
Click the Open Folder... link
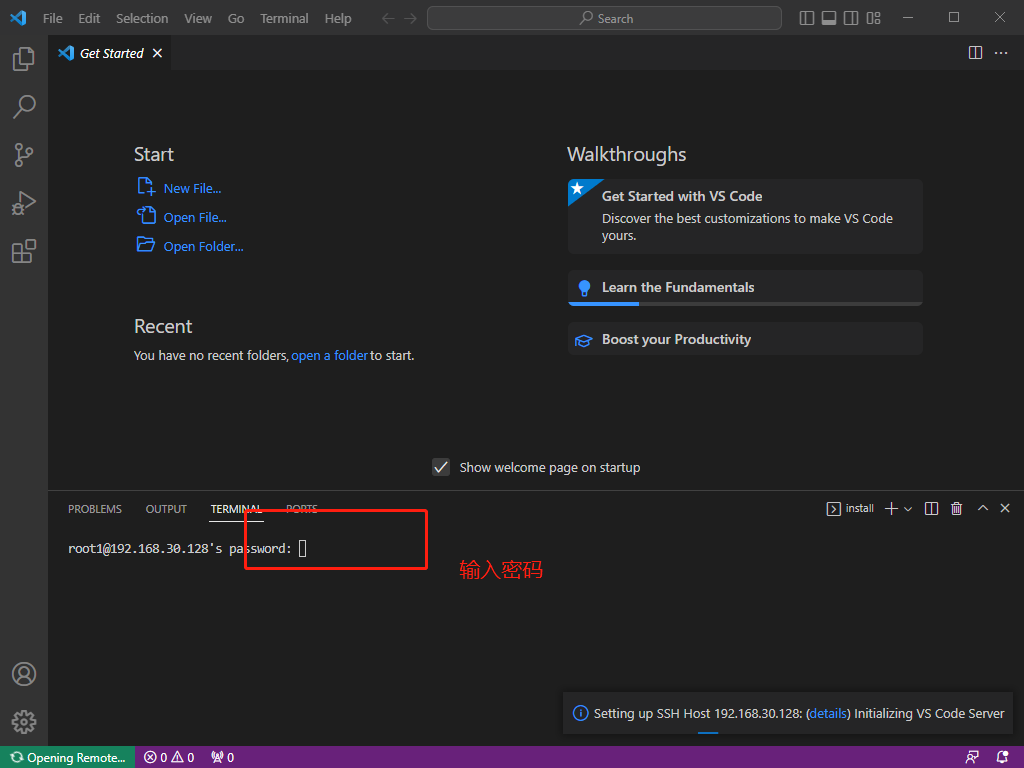pyautogui.click(x=203, y=246)
